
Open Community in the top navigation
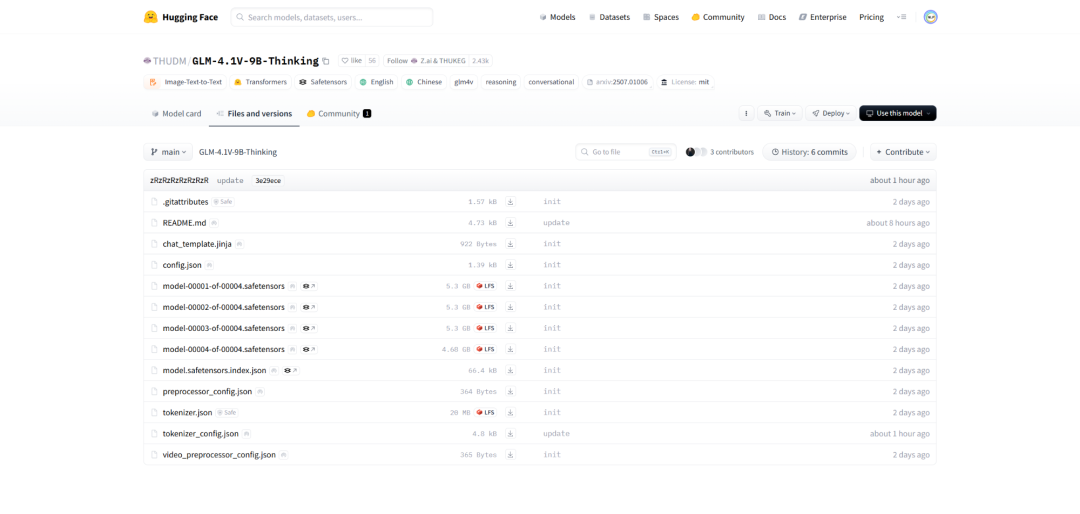[718, 17]
